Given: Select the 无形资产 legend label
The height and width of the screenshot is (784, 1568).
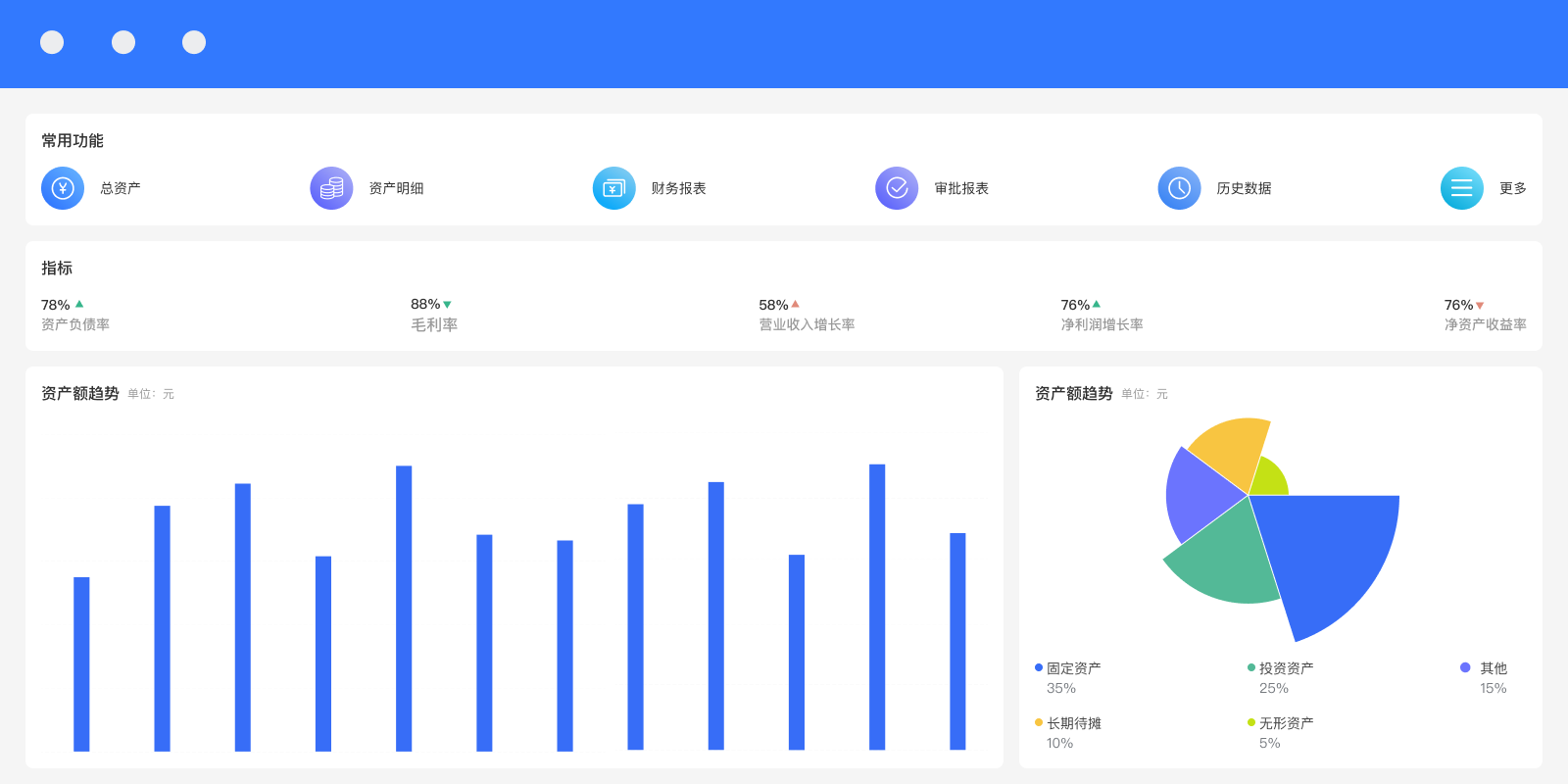Looking at the screenshot, I should click(1287, 723).
